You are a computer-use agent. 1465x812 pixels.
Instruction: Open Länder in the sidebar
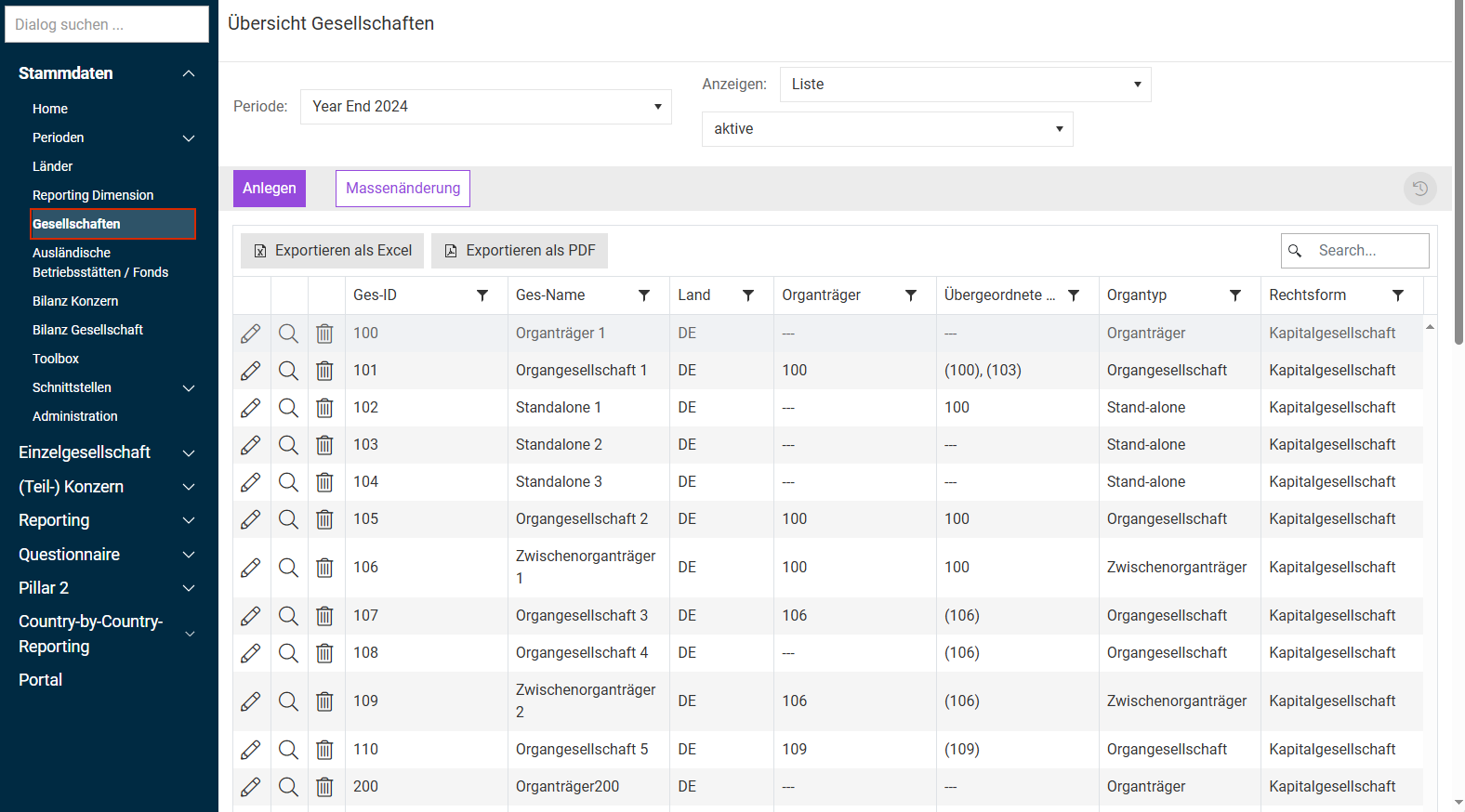(x=52, y=166)
